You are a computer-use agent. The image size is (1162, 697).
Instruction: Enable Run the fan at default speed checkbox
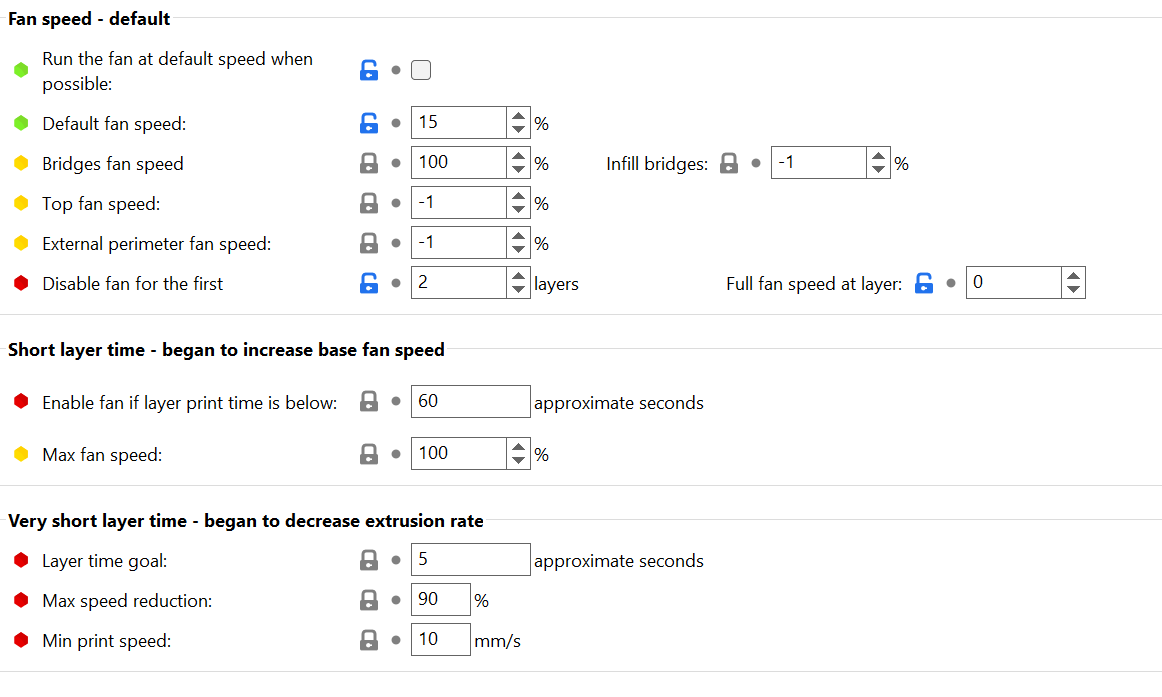point(421,70)
